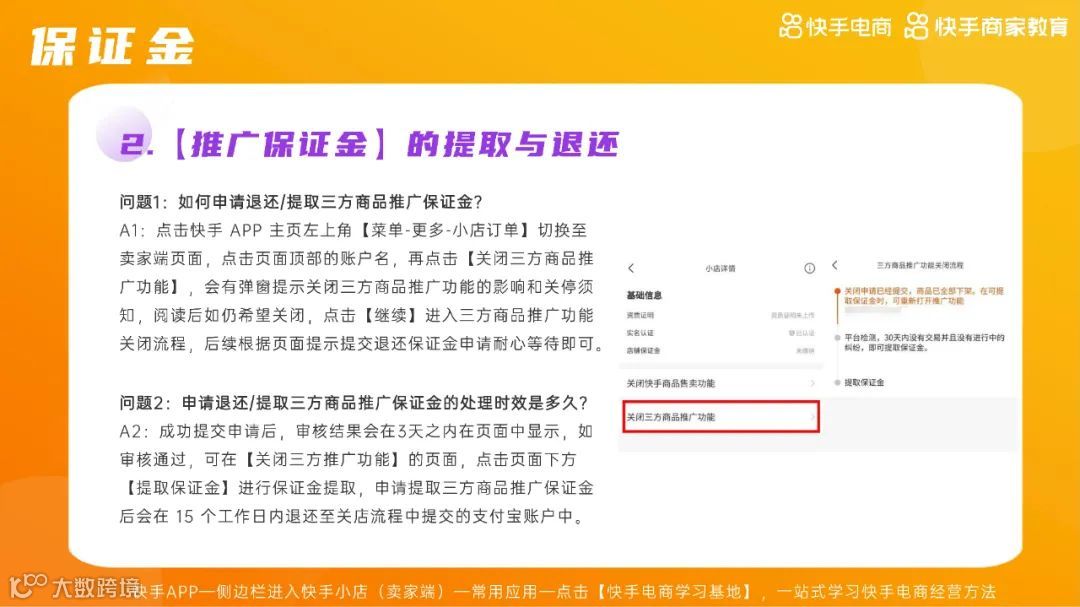Expand 关闭快手商品售卖功能 with its chevron
Screen dimensions: 1080x607
814,382
